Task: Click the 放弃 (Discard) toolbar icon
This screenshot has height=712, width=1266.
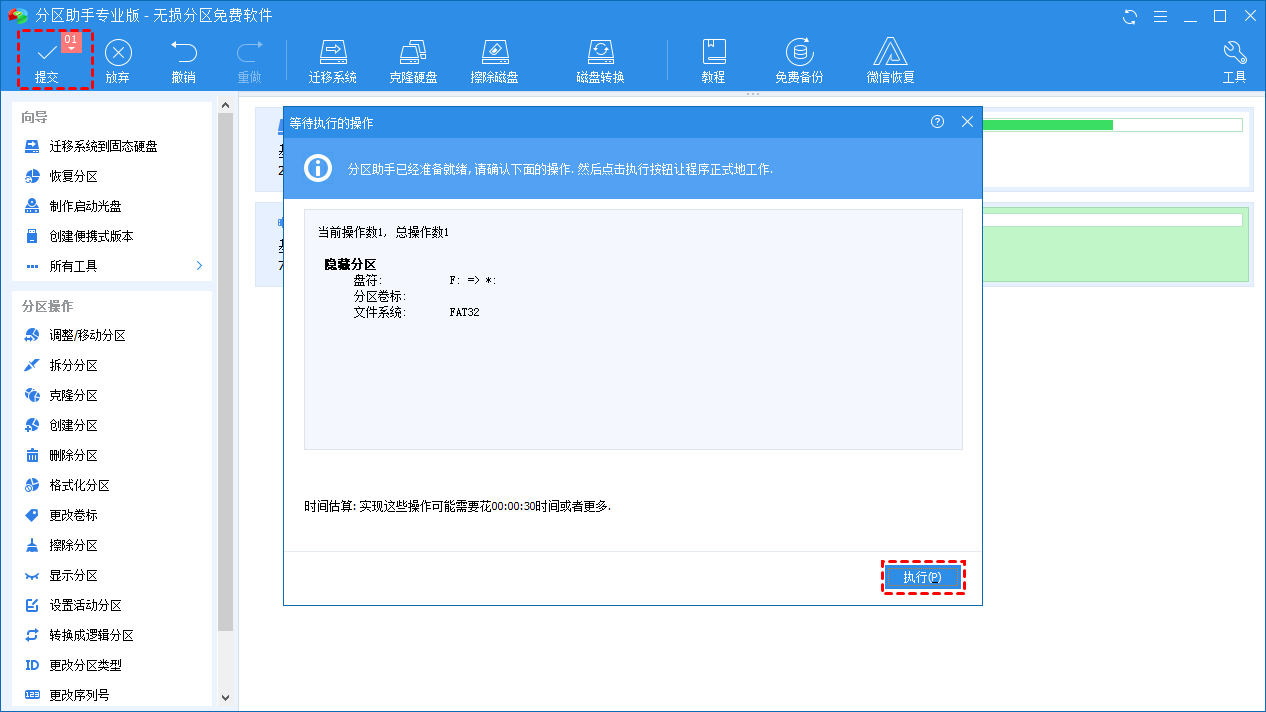Action: click(x=118, y=60)
